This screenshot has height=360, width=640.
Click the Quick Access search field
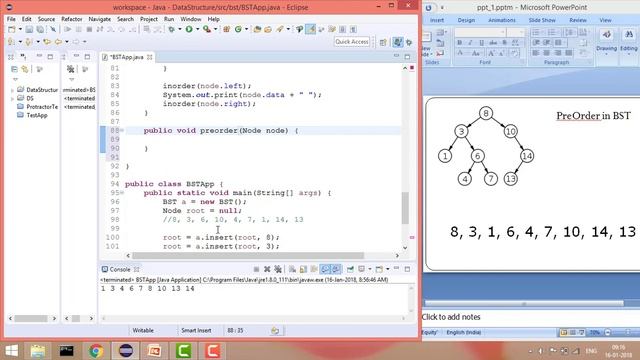(352, 42)
